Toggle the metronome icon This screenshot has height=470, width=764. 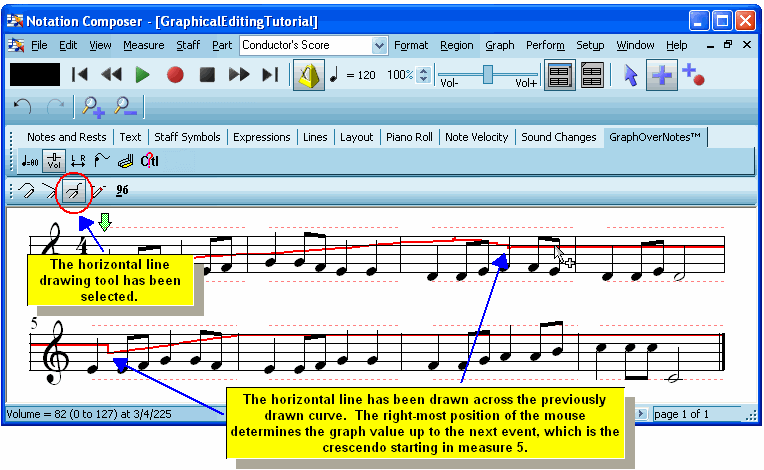pyautogui.click(x=308, y=75)
